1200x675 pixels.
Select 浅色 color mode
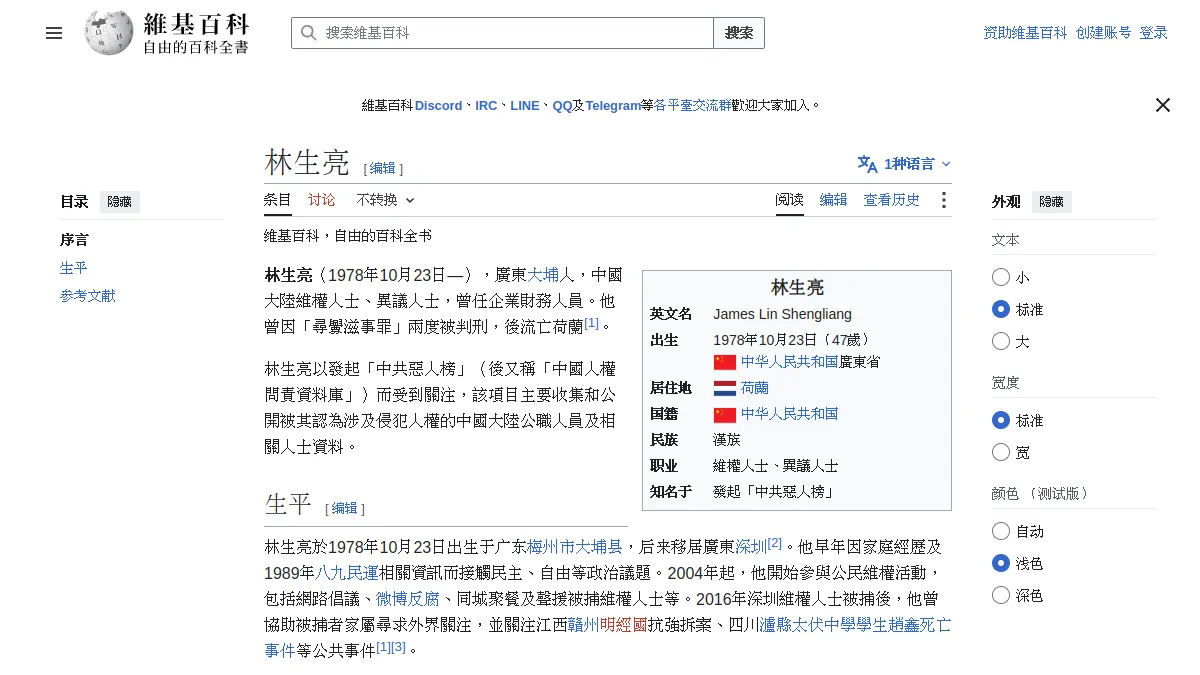coord(1001,563)
